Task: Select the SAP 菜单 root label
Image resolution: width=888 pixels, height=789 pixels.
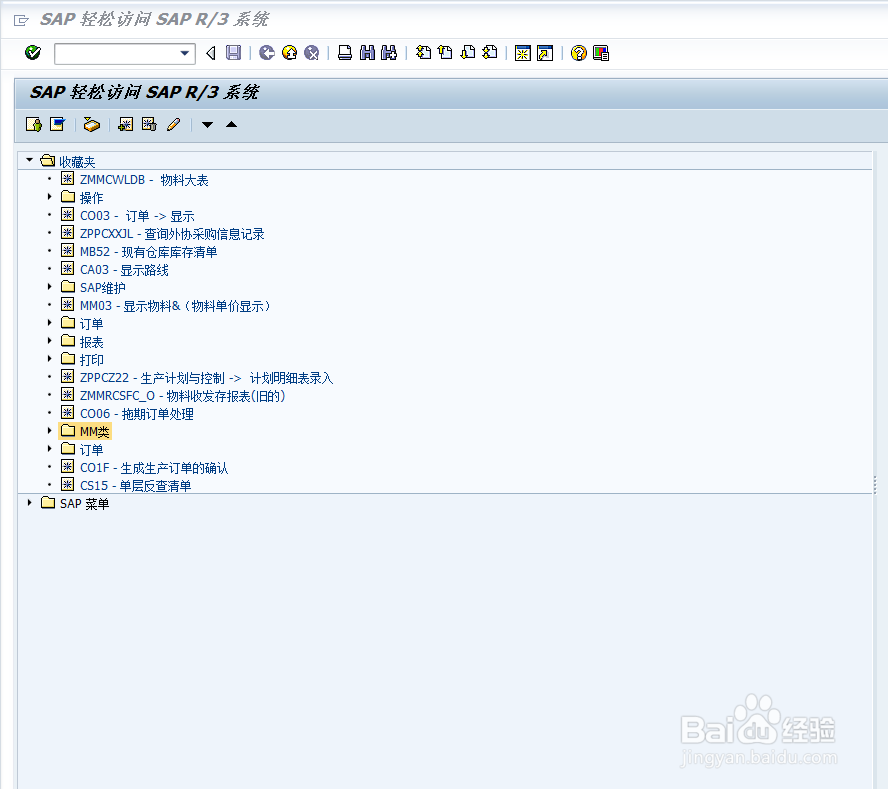Action: [84, 504]
